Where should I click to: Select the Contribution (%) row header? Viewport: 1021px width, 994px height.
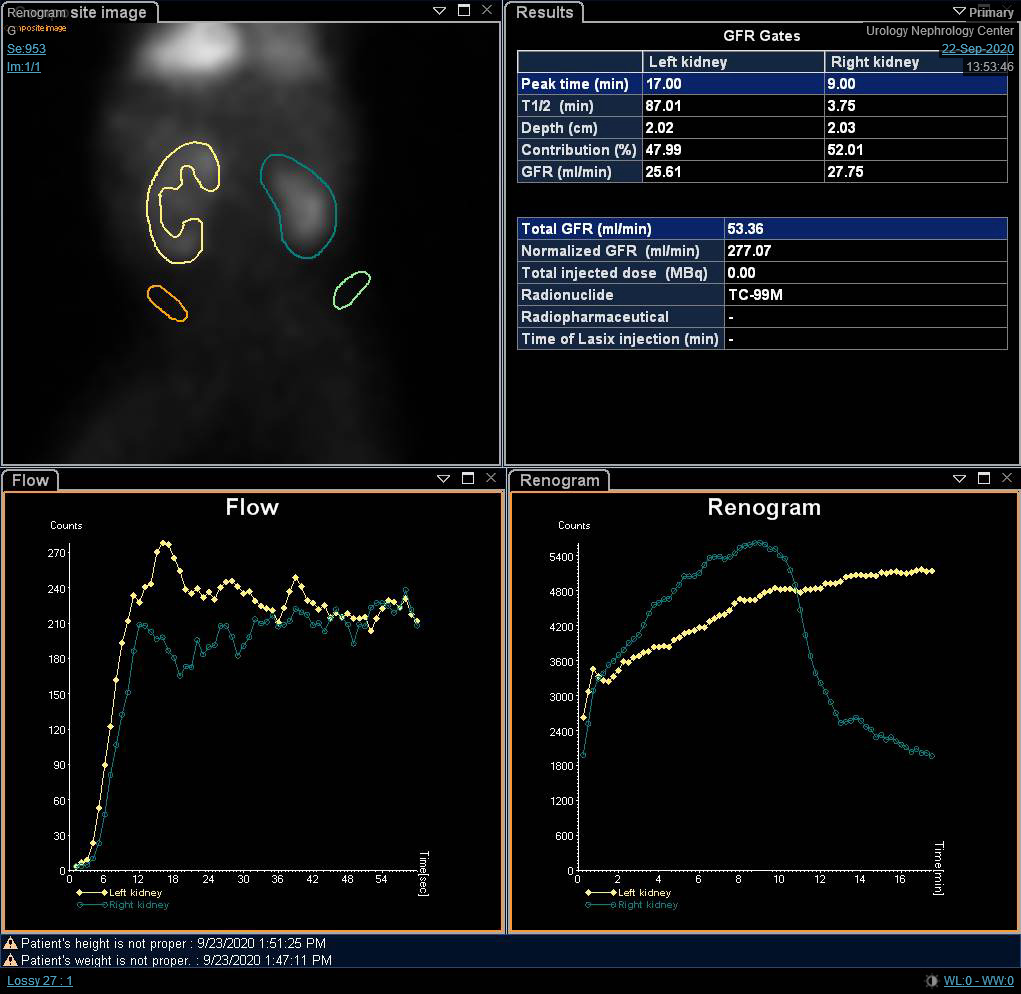(x=580, y=150)
